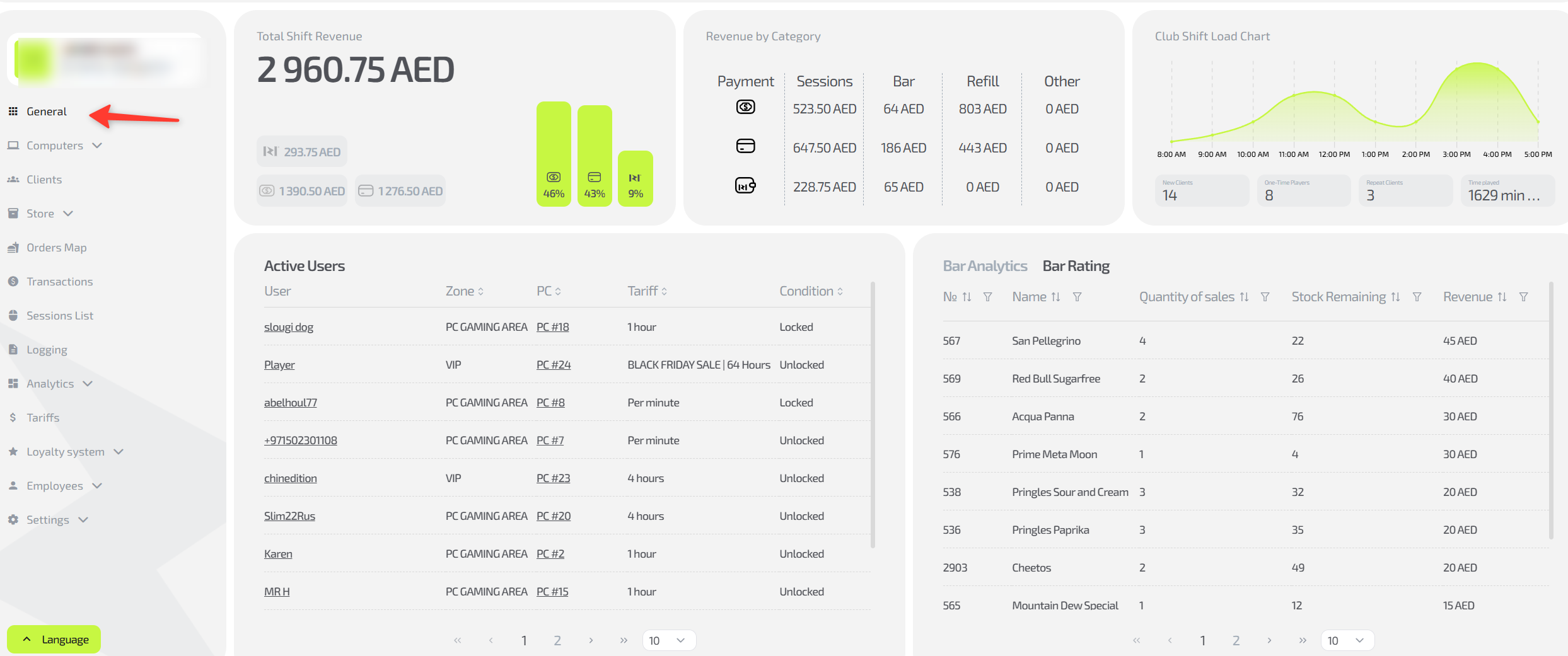
Task: Click the filter icon beside Name column
Action: pyautogui.click(x=1077, y=297)
